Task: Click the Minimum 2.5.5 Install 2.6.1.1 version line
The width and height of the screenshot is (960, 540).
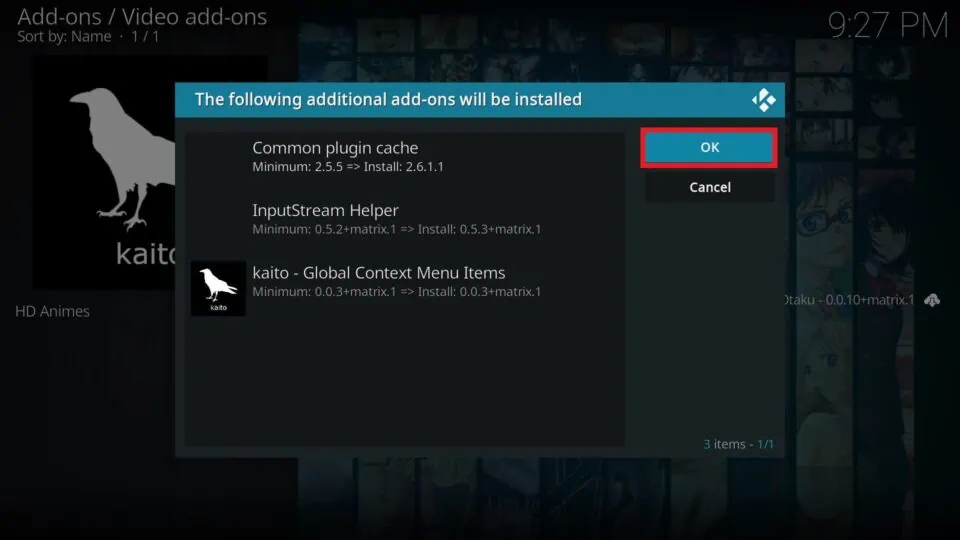Action: (348, 167)
